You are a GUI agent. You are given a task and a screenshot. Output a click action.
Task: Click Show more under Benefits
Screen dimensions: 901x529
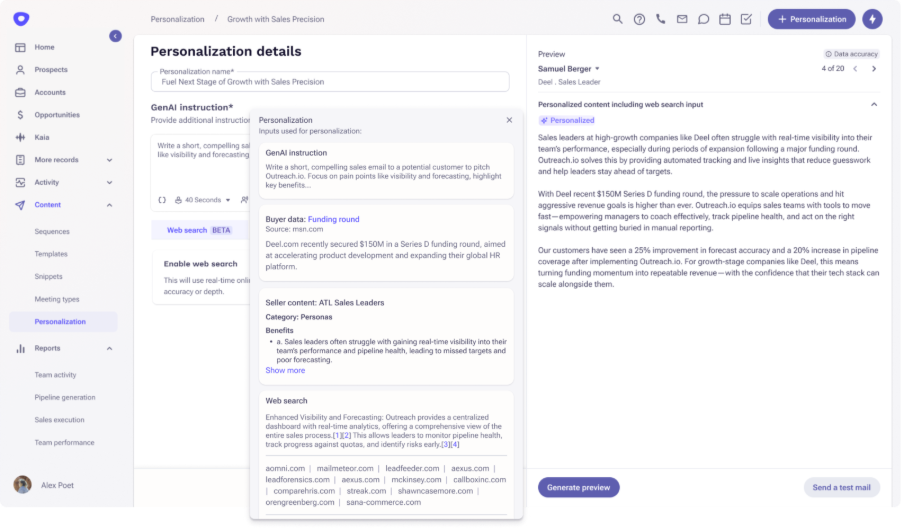click(285, 370)
